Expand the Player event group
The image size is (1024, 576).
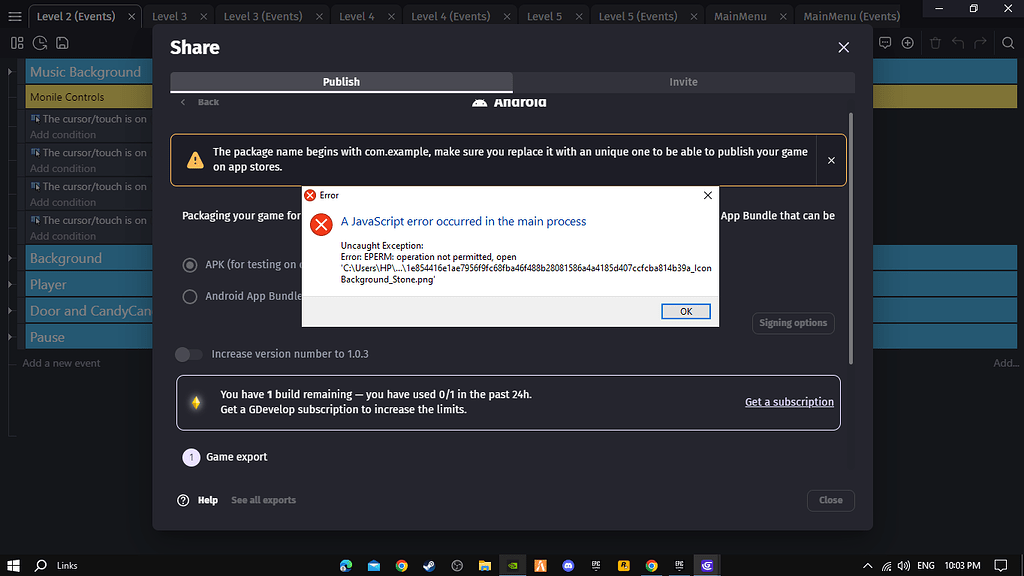click(10, 284)
